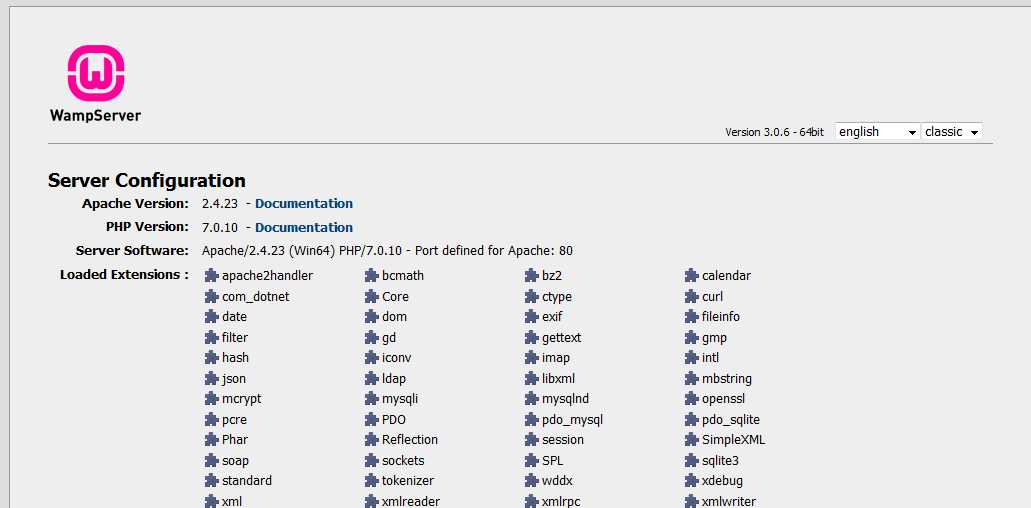
Task: Click the puzzle icon beside libxml
Action: pos(531,379)
